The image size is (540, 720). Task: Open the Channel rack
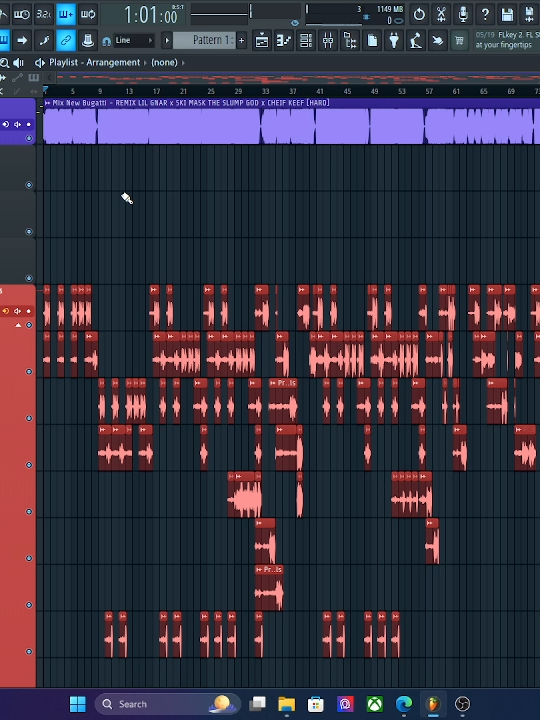click(306, 41)
